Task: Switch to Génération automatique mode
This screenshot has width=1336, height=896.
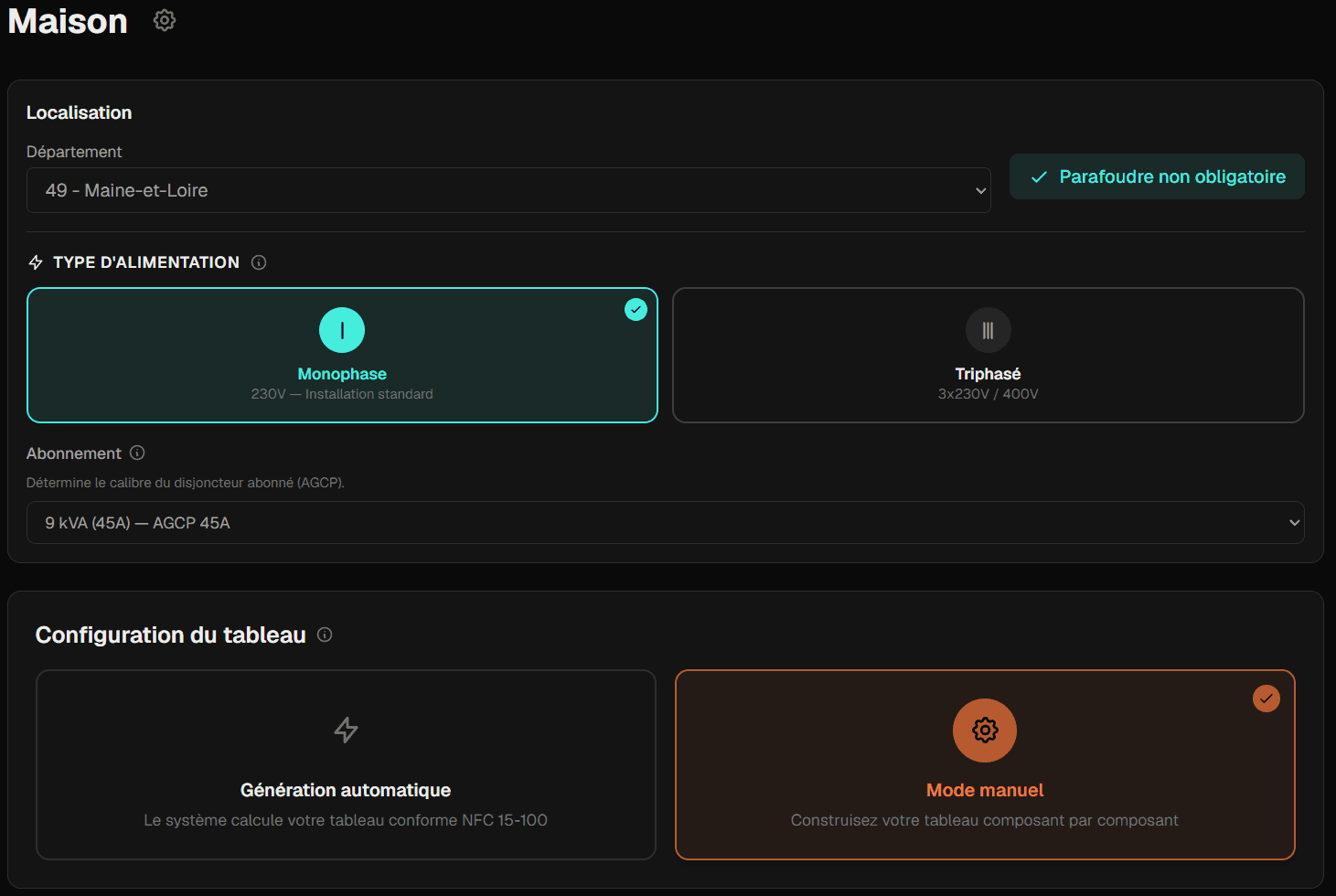Action: (x=346, y=765)
